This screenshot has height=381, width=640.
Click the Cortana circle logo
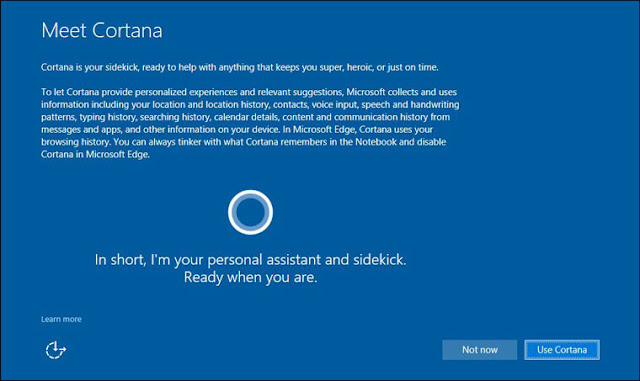coord(250,212)
